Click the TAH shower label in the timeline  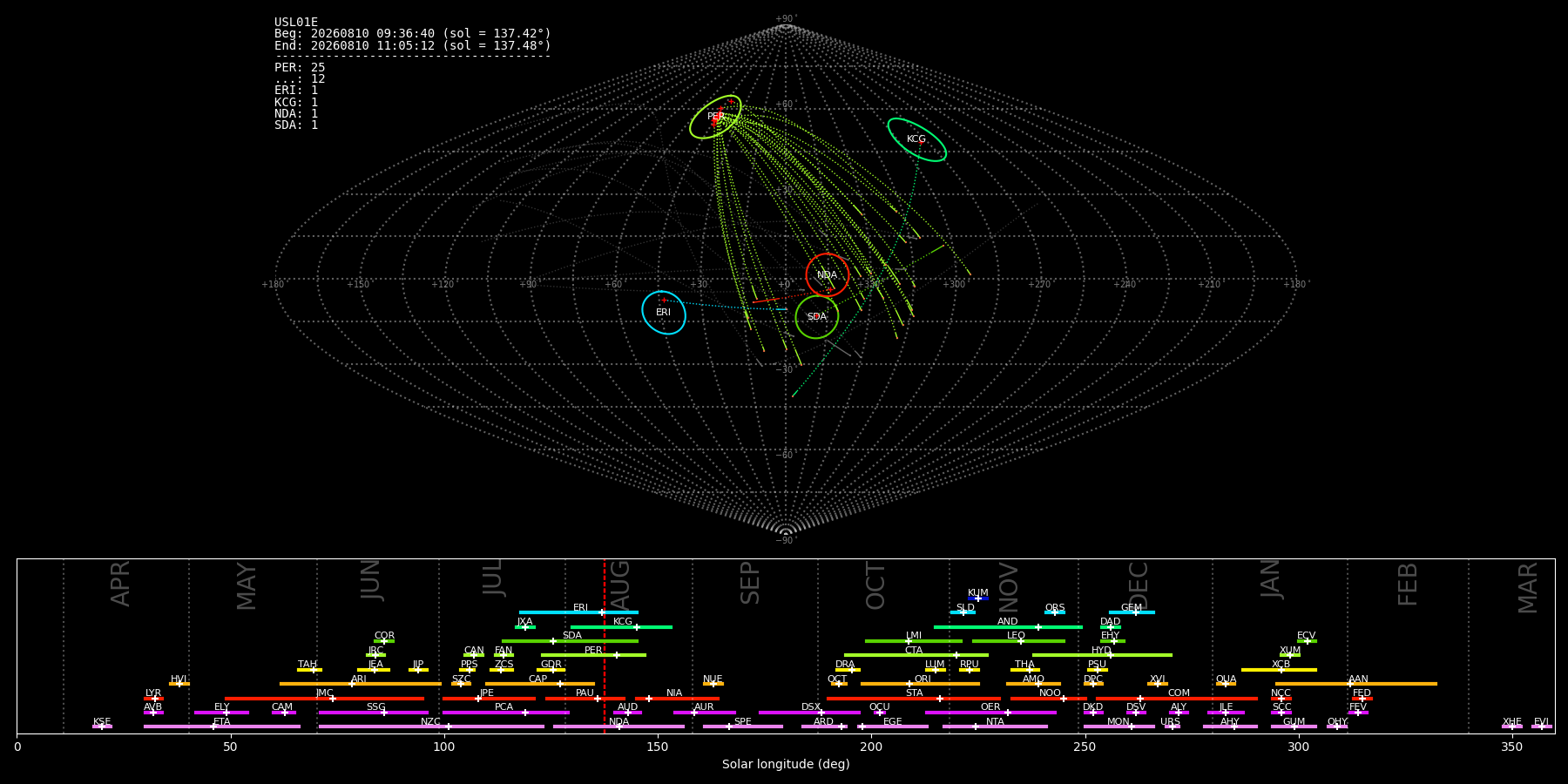pos(308,665)
